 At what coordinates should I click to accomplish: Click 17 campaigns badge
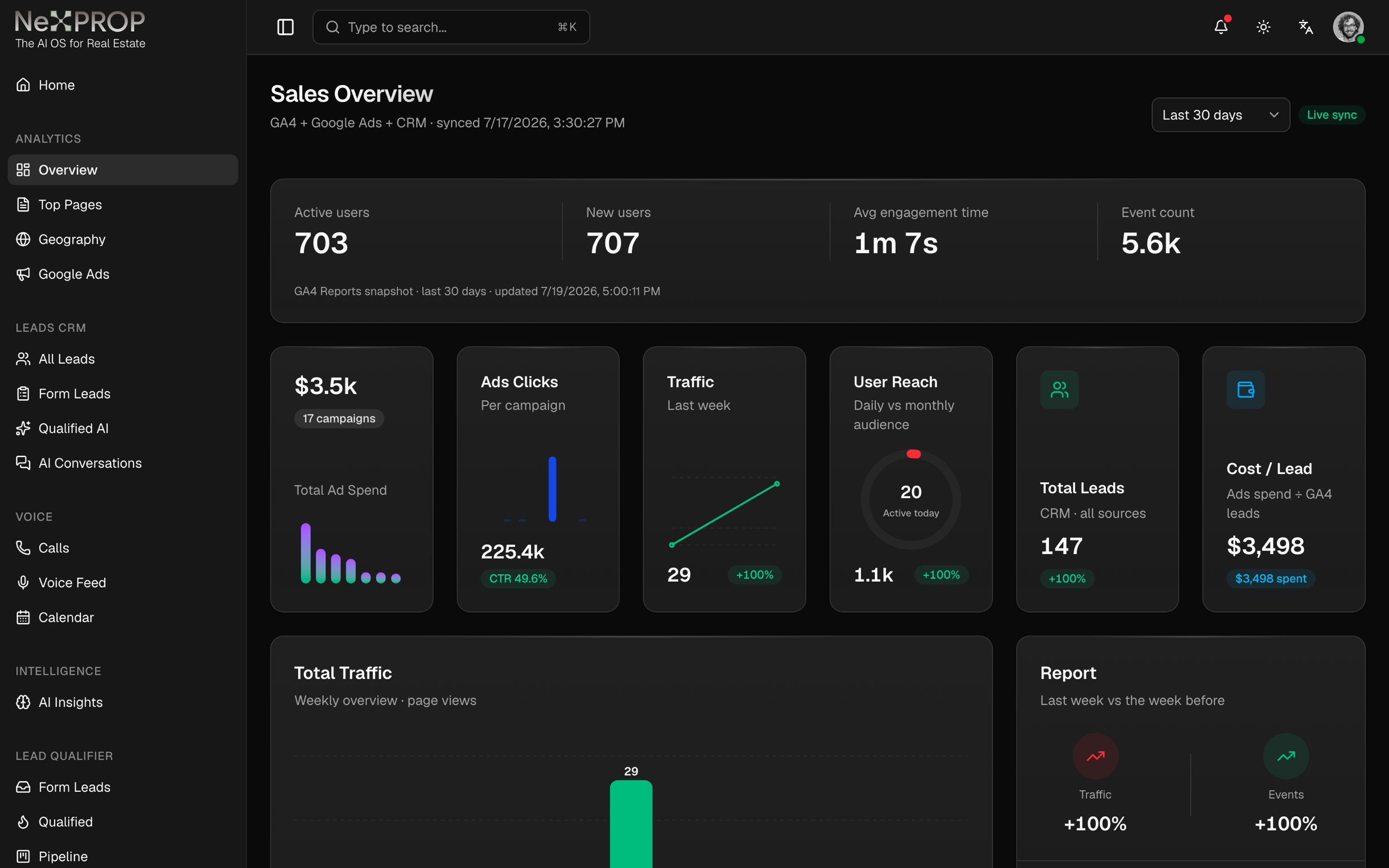339,418
